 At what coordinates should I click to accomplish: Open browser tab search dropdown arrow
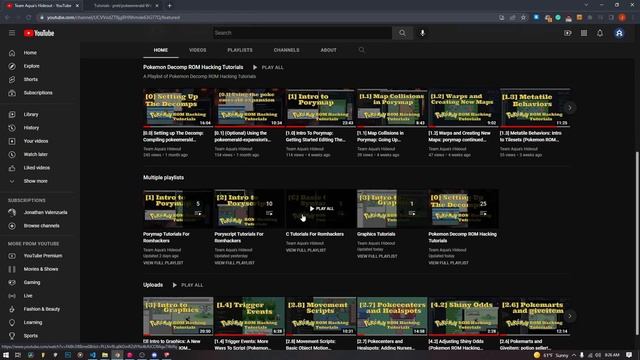pos(586,5)
